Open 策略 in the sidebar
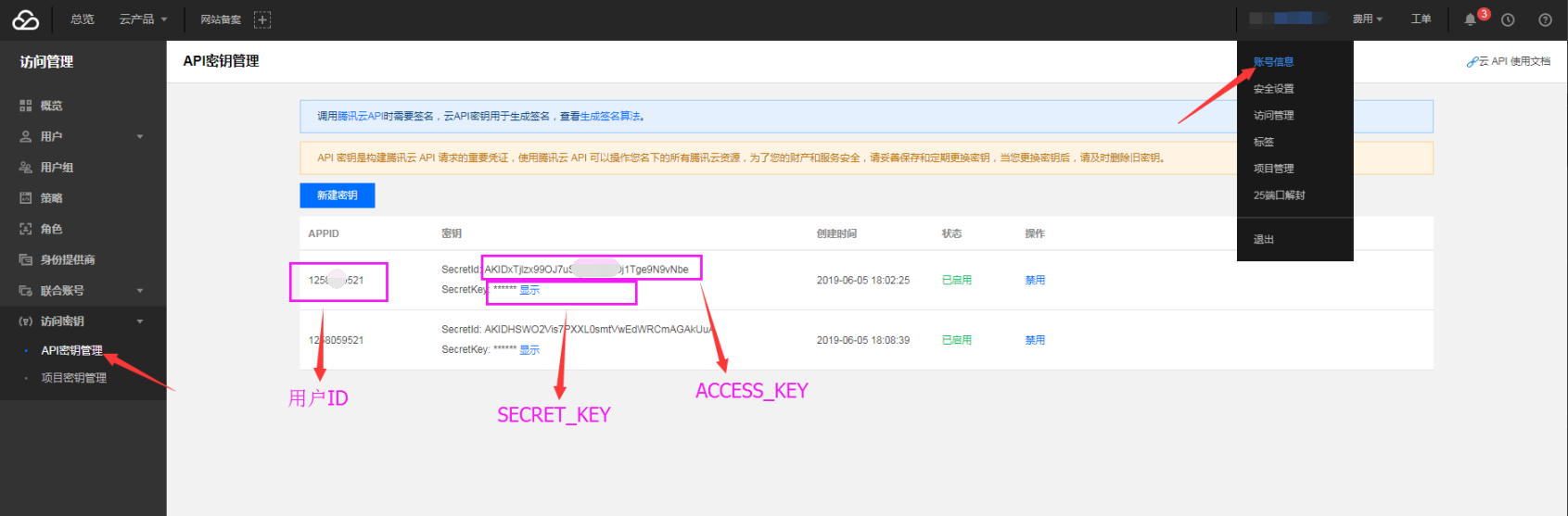Image resolution: width=1568 pixels, height=516 pixels. click(x=51, y=198)
